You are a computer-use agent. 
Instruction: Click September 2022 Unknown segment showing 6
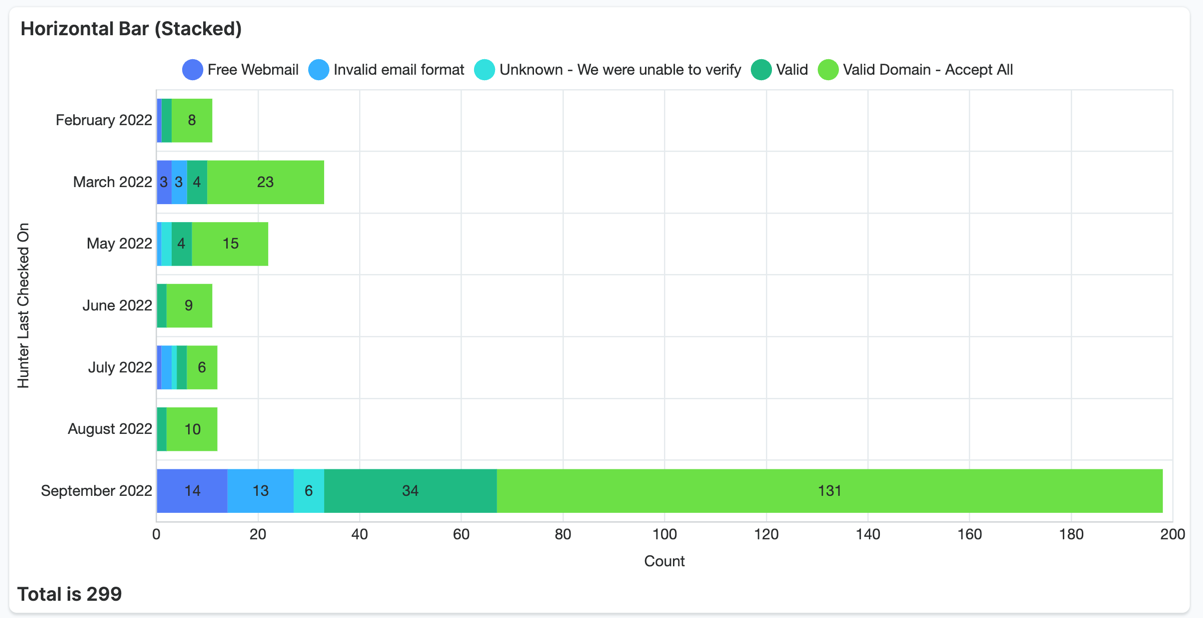click(x=308, y=491)
